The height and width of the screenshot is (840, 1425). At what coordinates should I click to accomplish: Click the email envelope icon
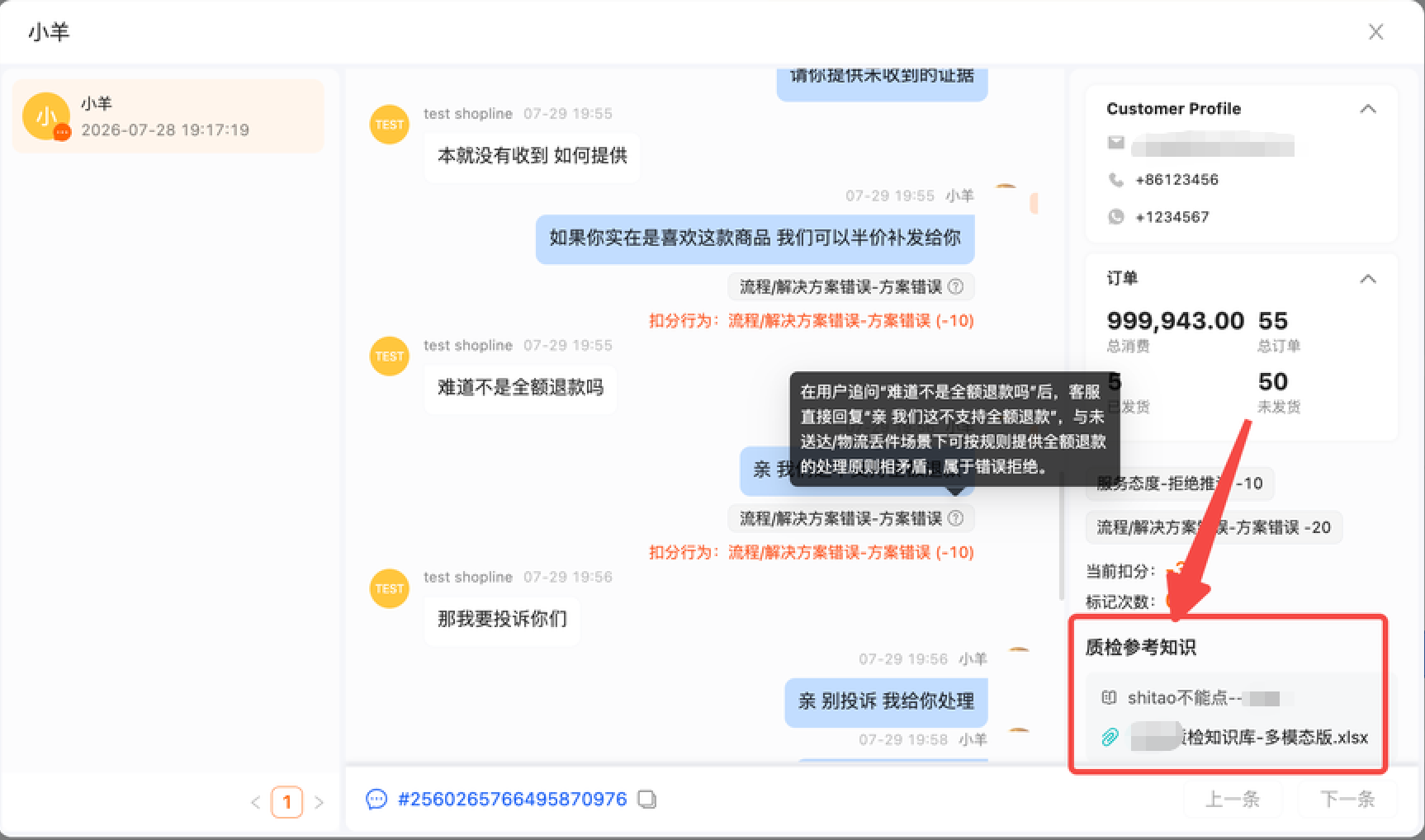pyautogui.click(x=1116, y=143)
